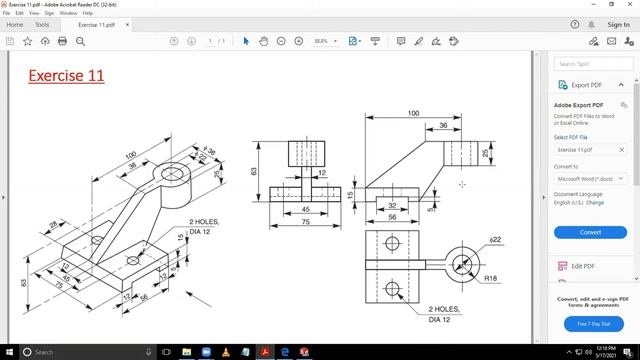Activate the hand pan tool

tap(264, 41)
